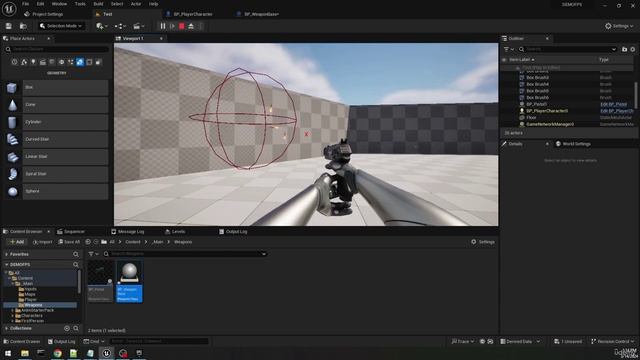
Task: Select the All Classes category icon
Action: point(99,62)
